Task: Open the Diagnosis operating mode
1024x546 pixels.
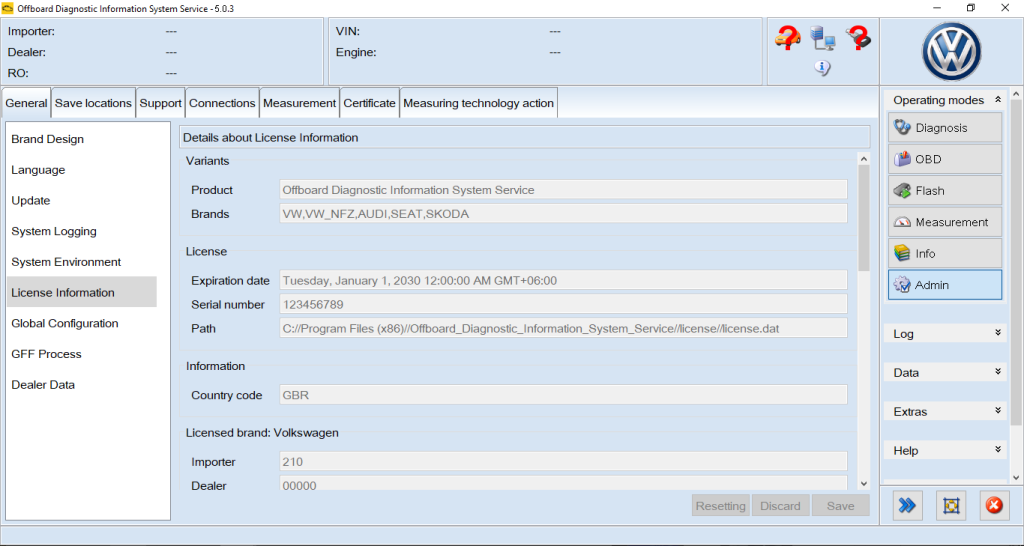Action: (944, 127)
